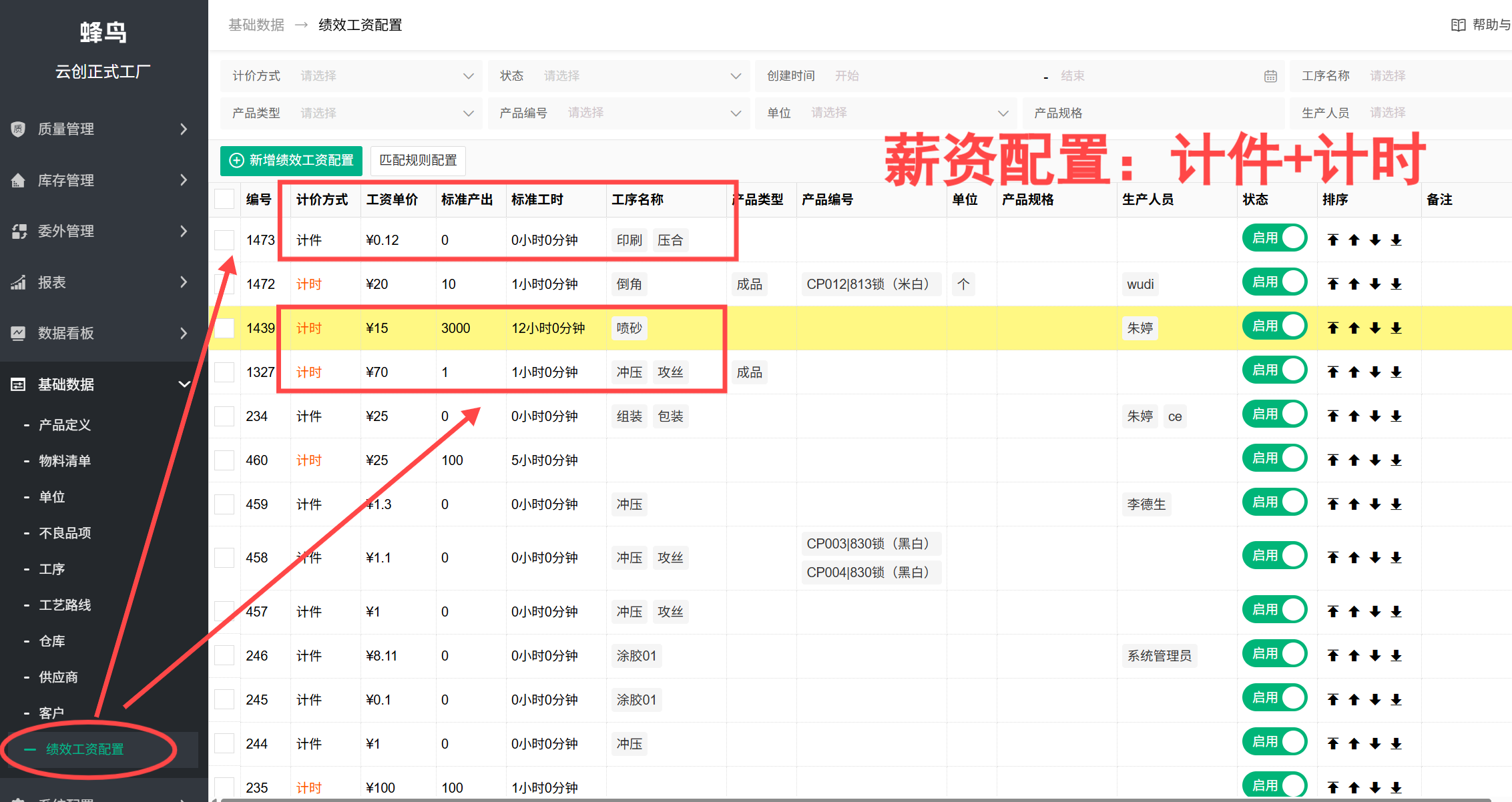
Task: Open 工艺路线 submenu item
Action: [65, 605]
